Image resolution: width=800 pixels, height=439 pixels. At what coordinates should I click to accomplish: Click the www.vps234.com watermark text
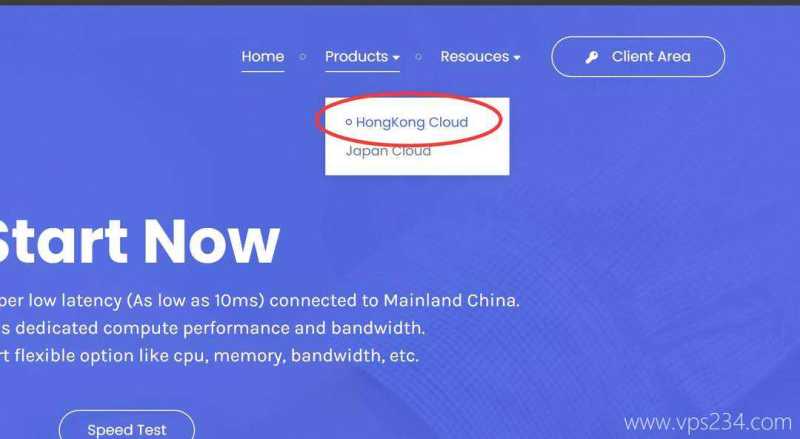click(x=708, y=423)
